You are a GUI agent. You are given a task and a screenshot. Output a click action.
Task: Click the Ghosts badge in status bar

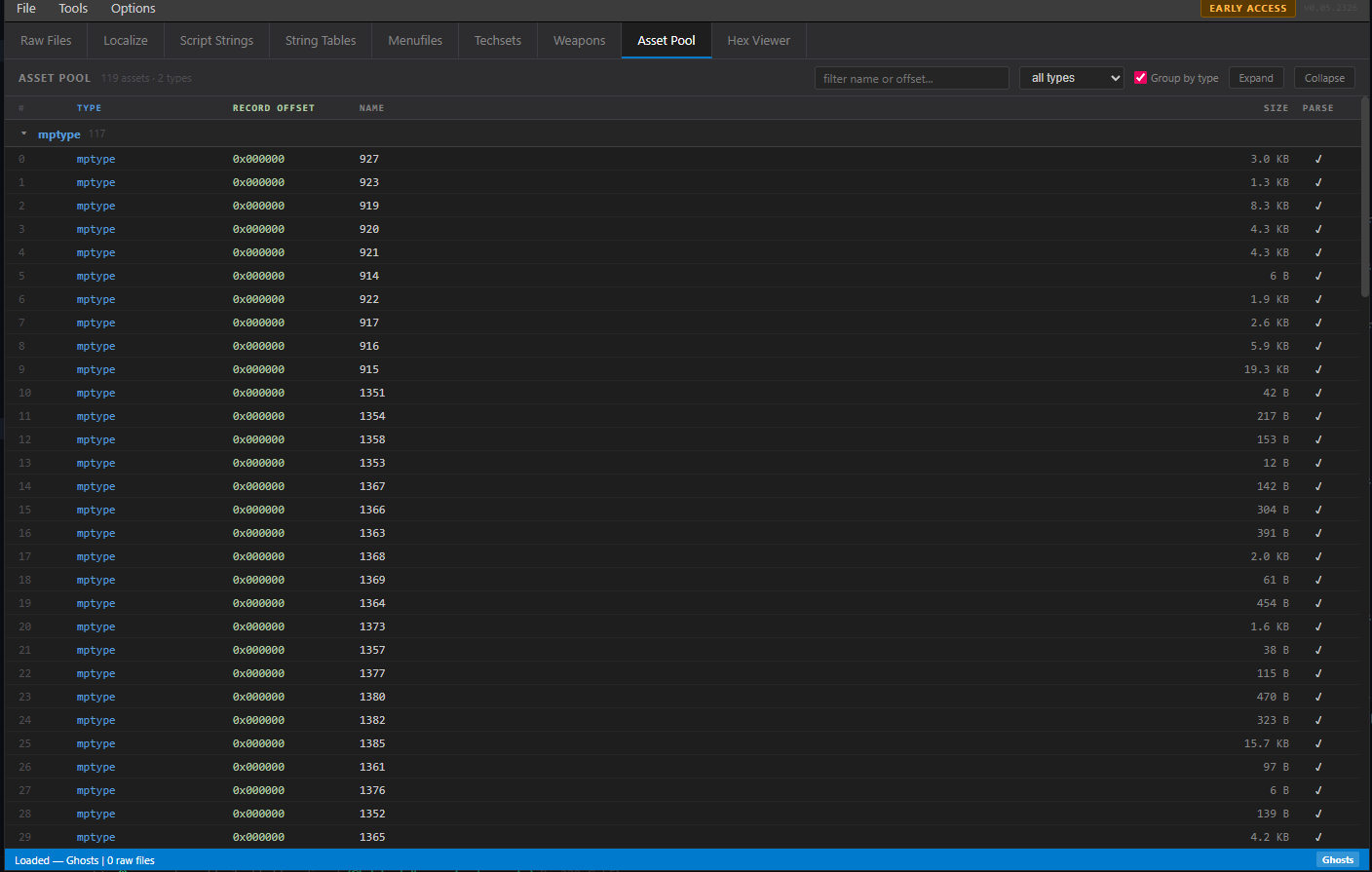pos(1337,860)
